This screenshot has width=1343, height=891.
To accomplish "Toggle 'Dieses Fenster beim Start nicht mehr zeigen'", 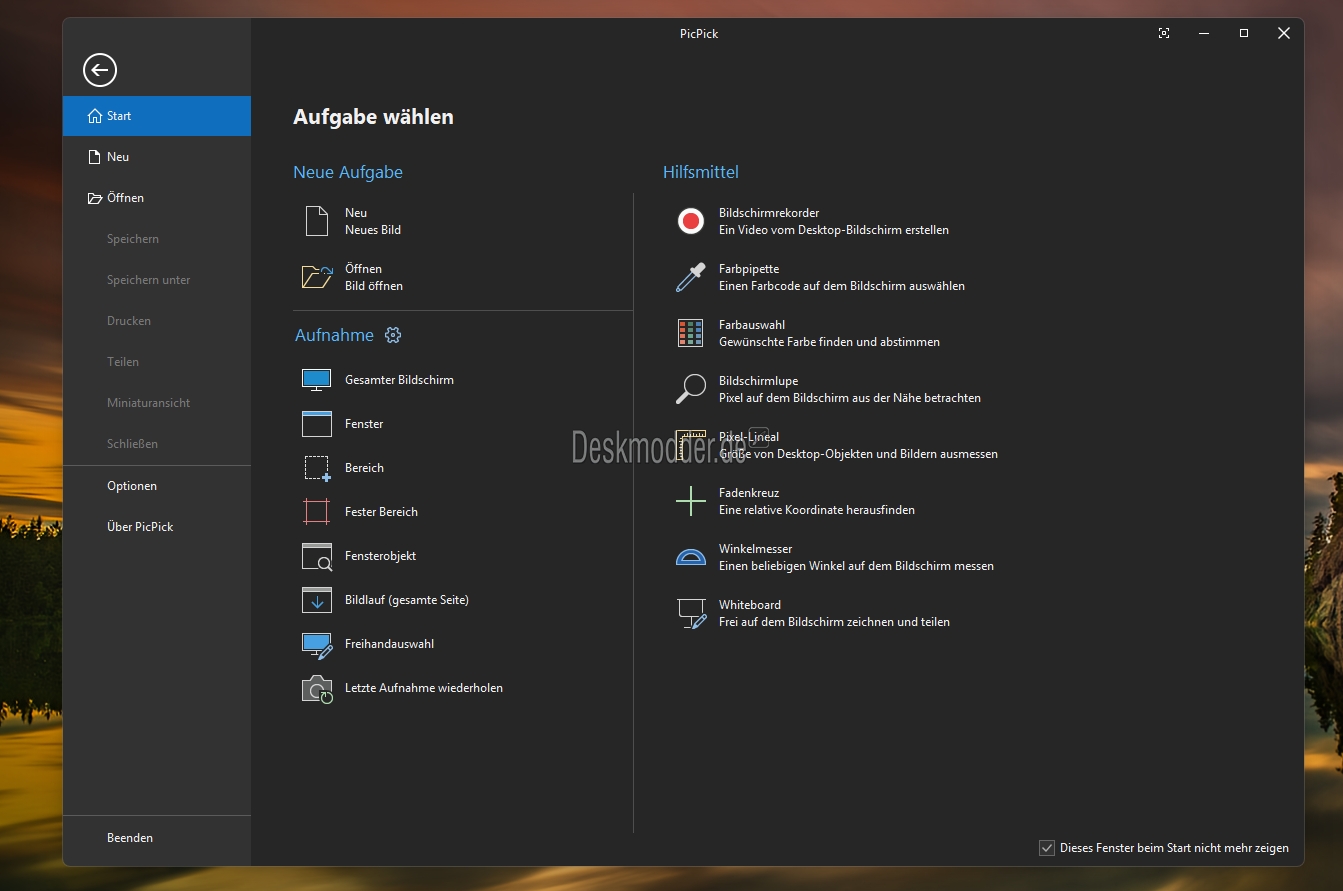I will click(1047, 848).
